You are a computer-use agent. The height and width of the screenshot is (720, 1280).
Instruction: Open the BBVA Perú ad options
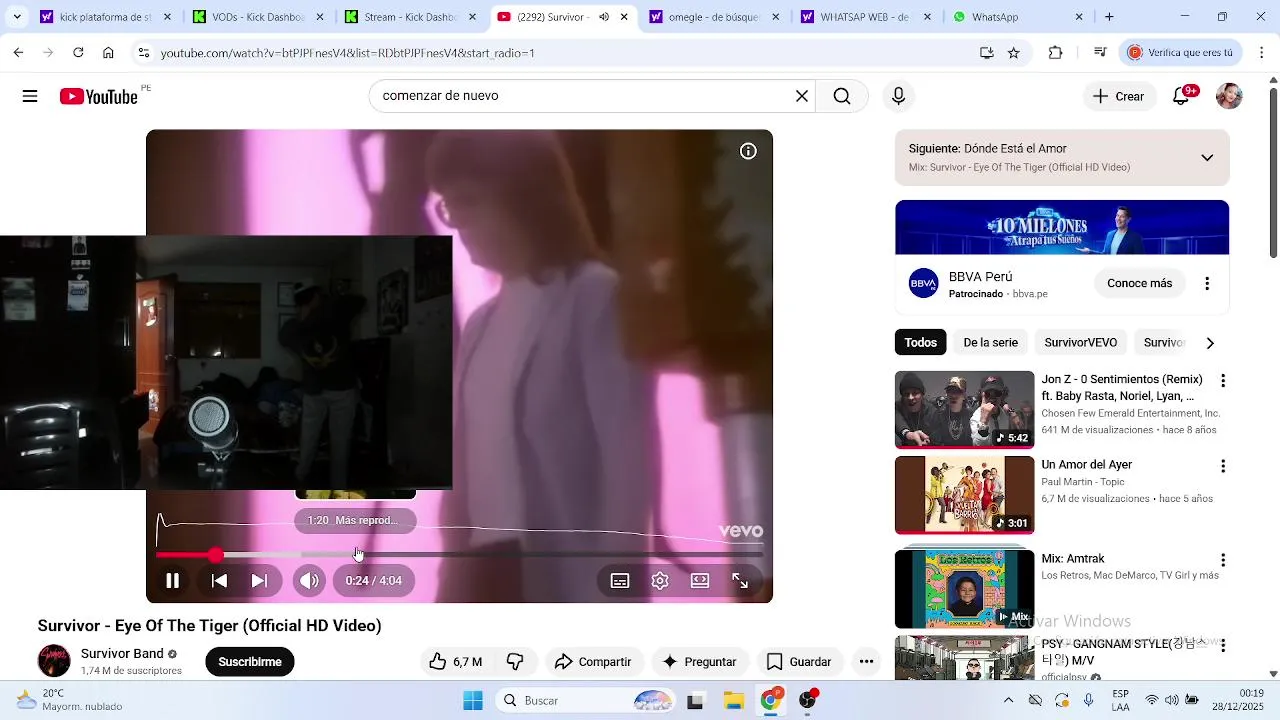[x=1207, y=284]
